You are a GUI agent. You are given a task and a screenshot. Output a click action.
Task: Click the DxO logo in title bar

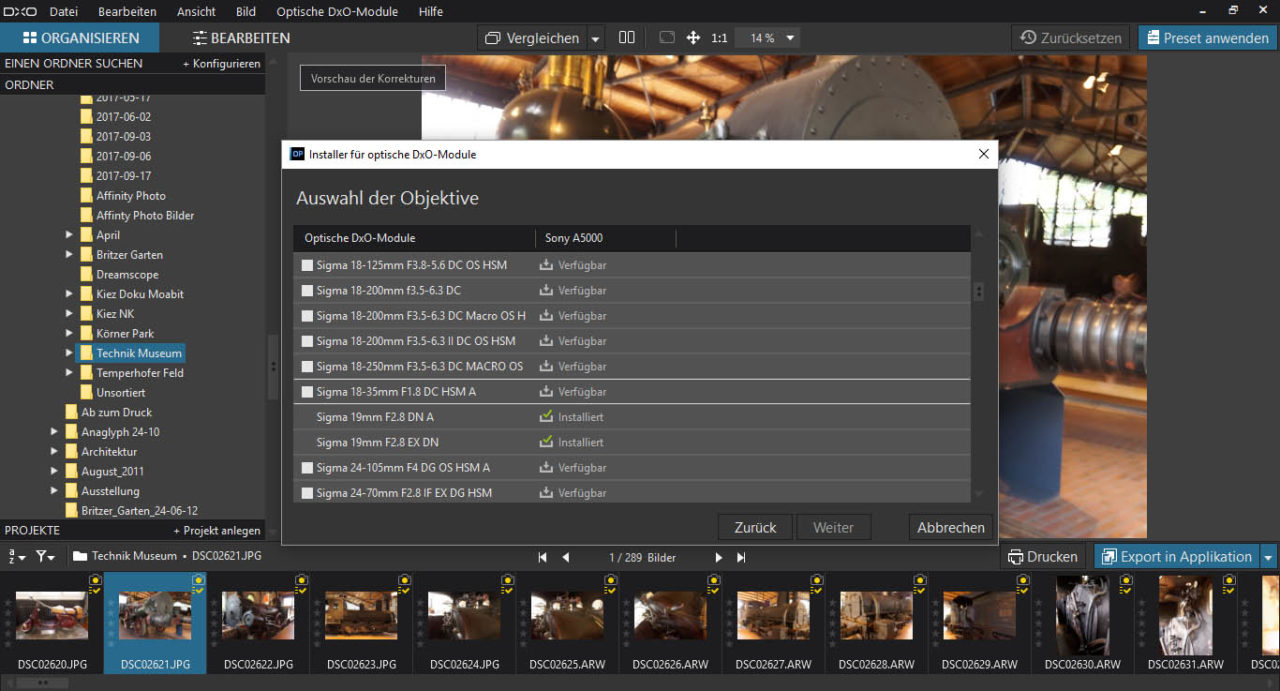18,11
